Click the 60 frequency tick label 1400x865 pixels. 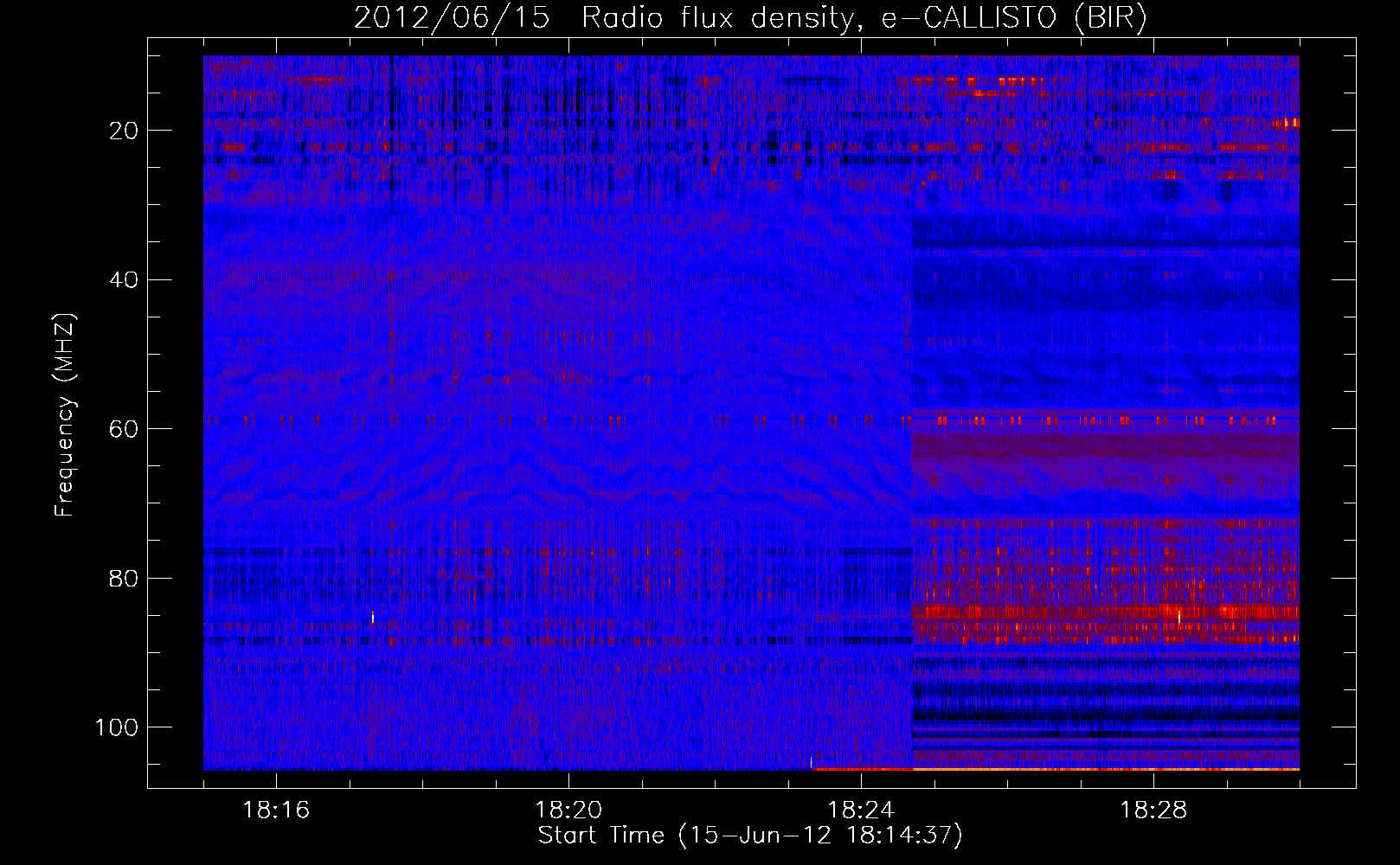pos(125,429)
